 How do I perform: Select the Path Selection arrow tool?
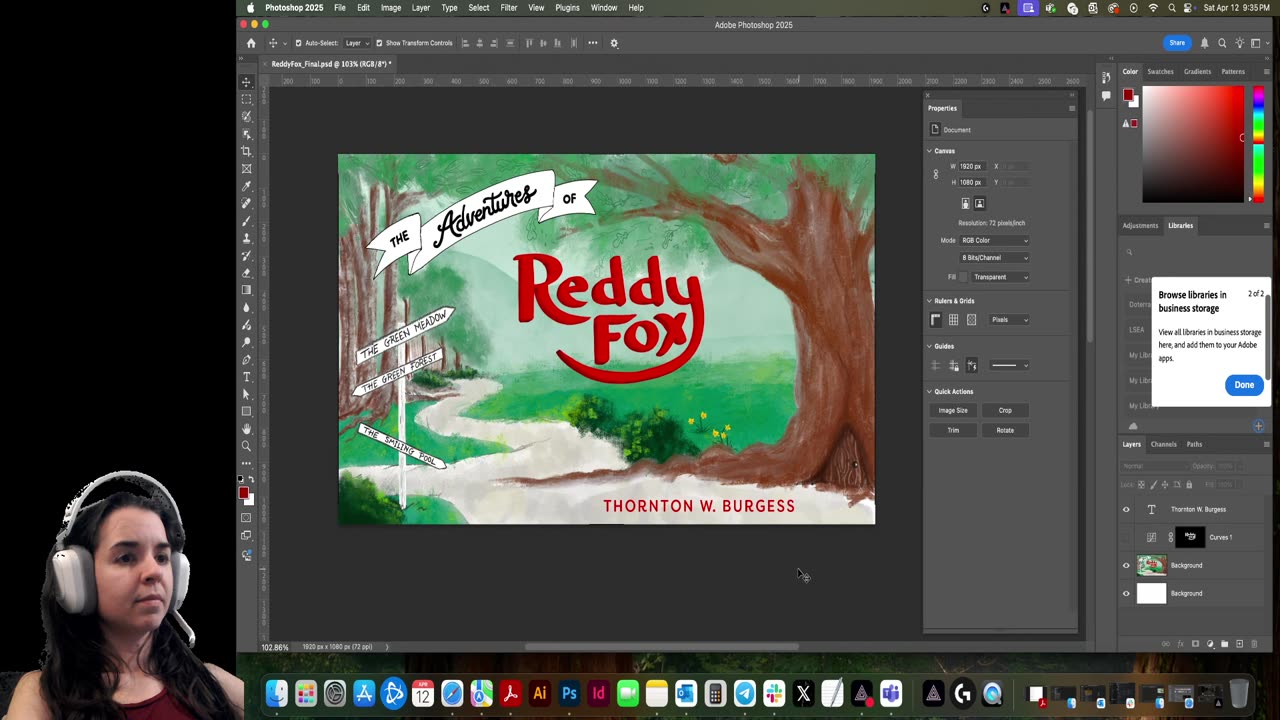pyautogui.click(x=246, y=394)
